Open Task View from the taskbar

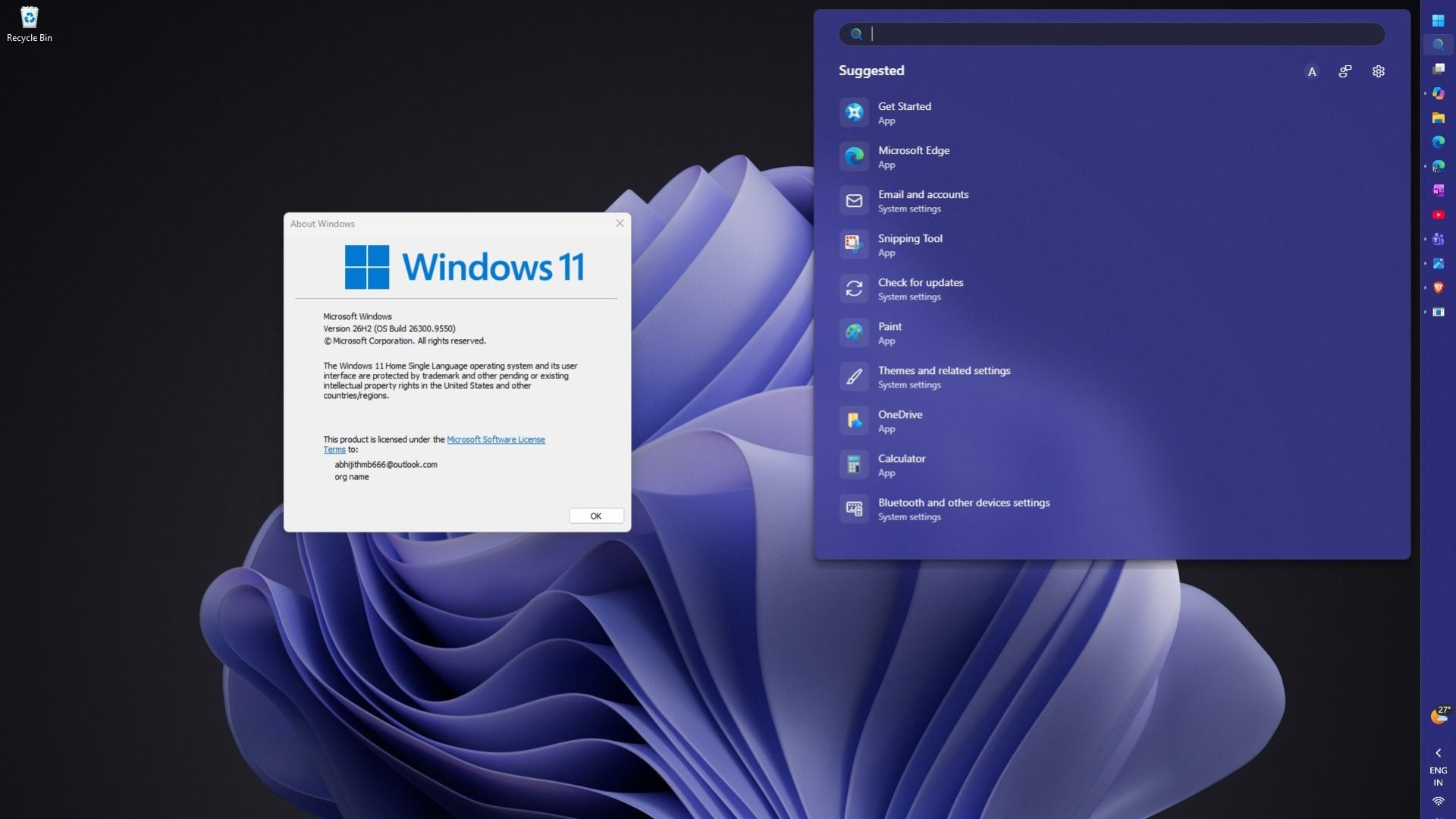1438,69
